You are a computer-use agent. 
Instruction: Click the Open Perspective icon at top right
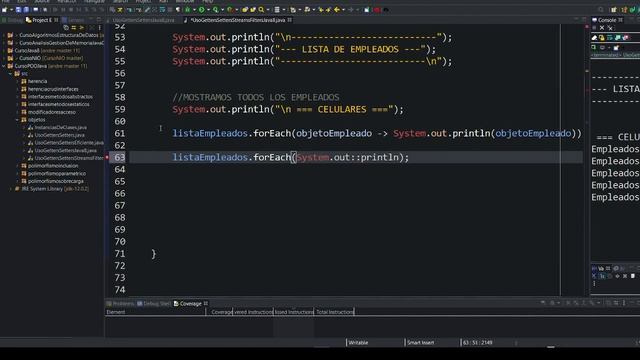(613, 9)
